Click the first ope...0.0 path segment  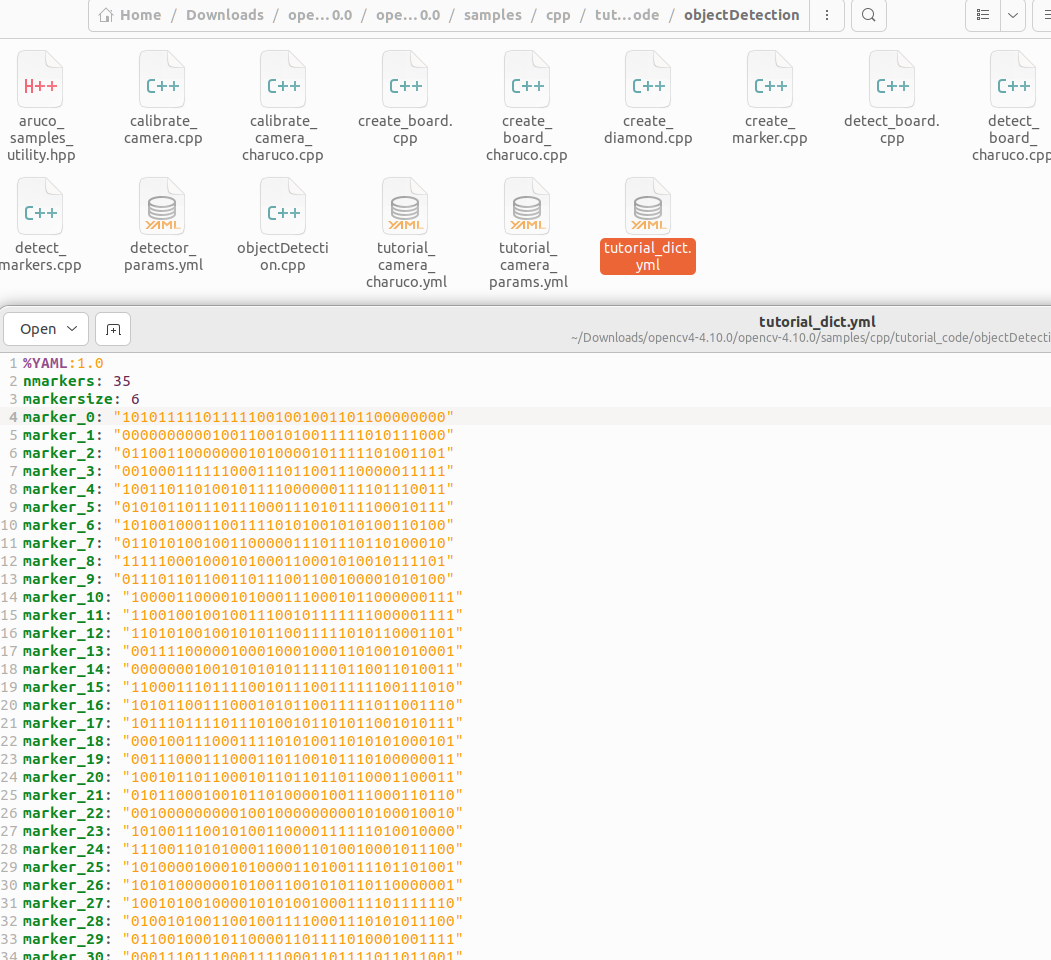(x=320, y=15)
